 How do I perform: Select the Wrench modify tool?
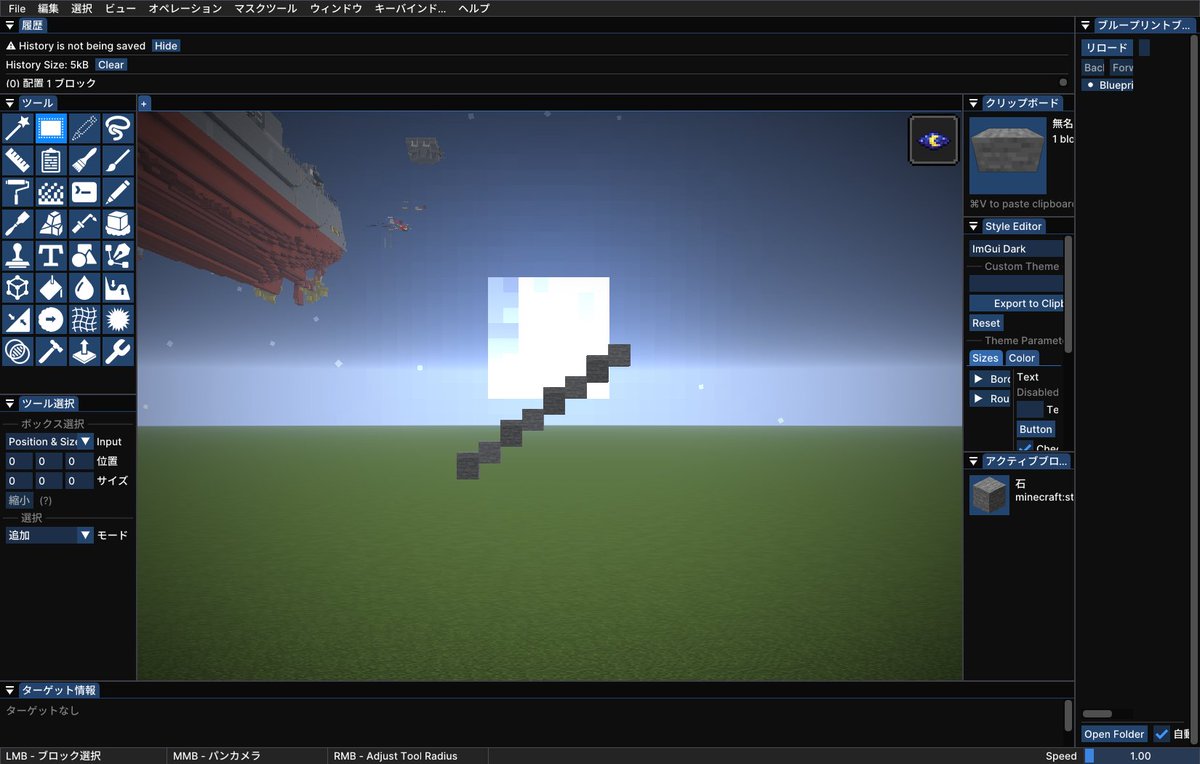117,352
